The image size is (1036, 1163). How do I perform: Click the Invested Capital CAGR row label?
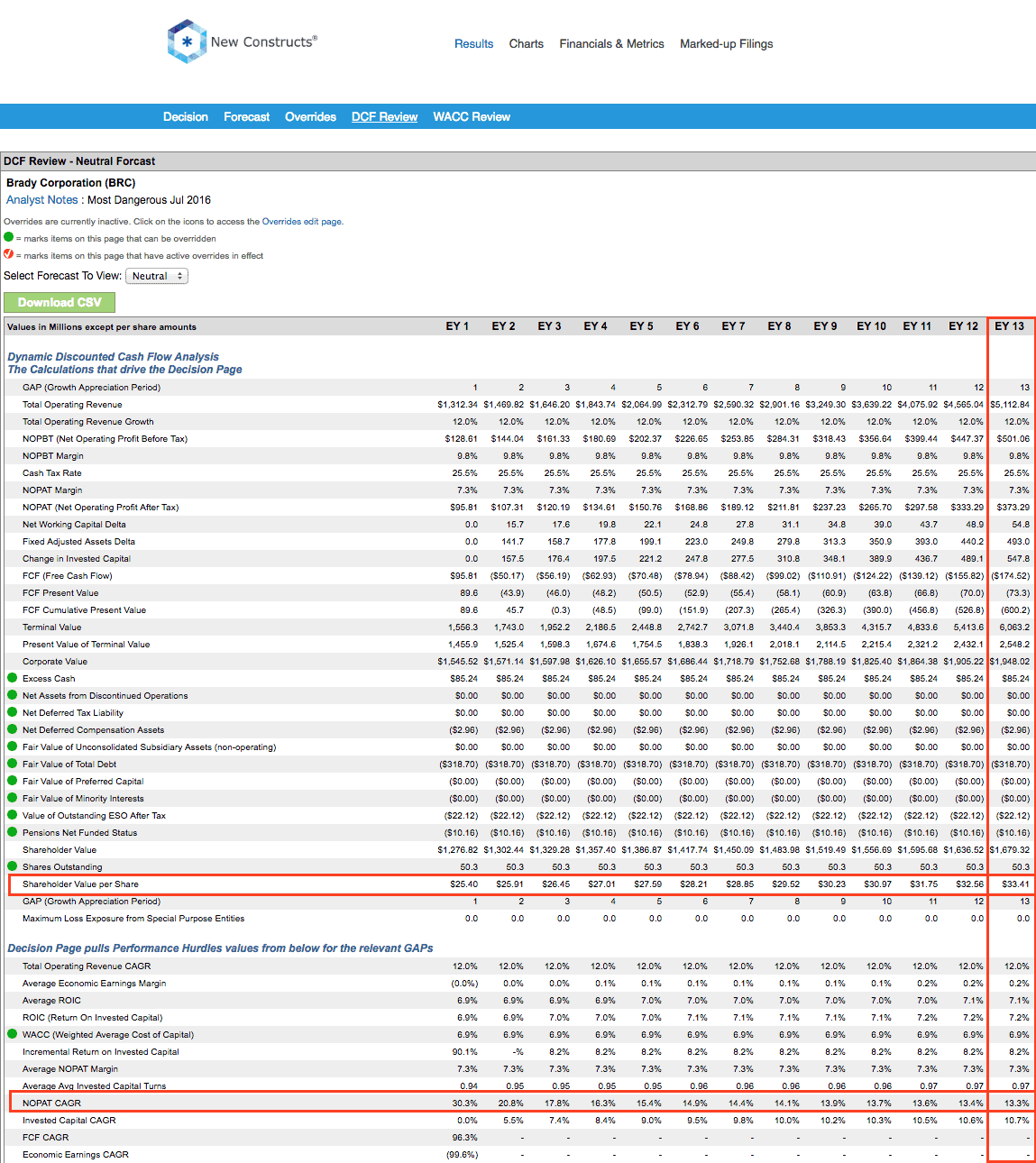[x=69, y=1121]
